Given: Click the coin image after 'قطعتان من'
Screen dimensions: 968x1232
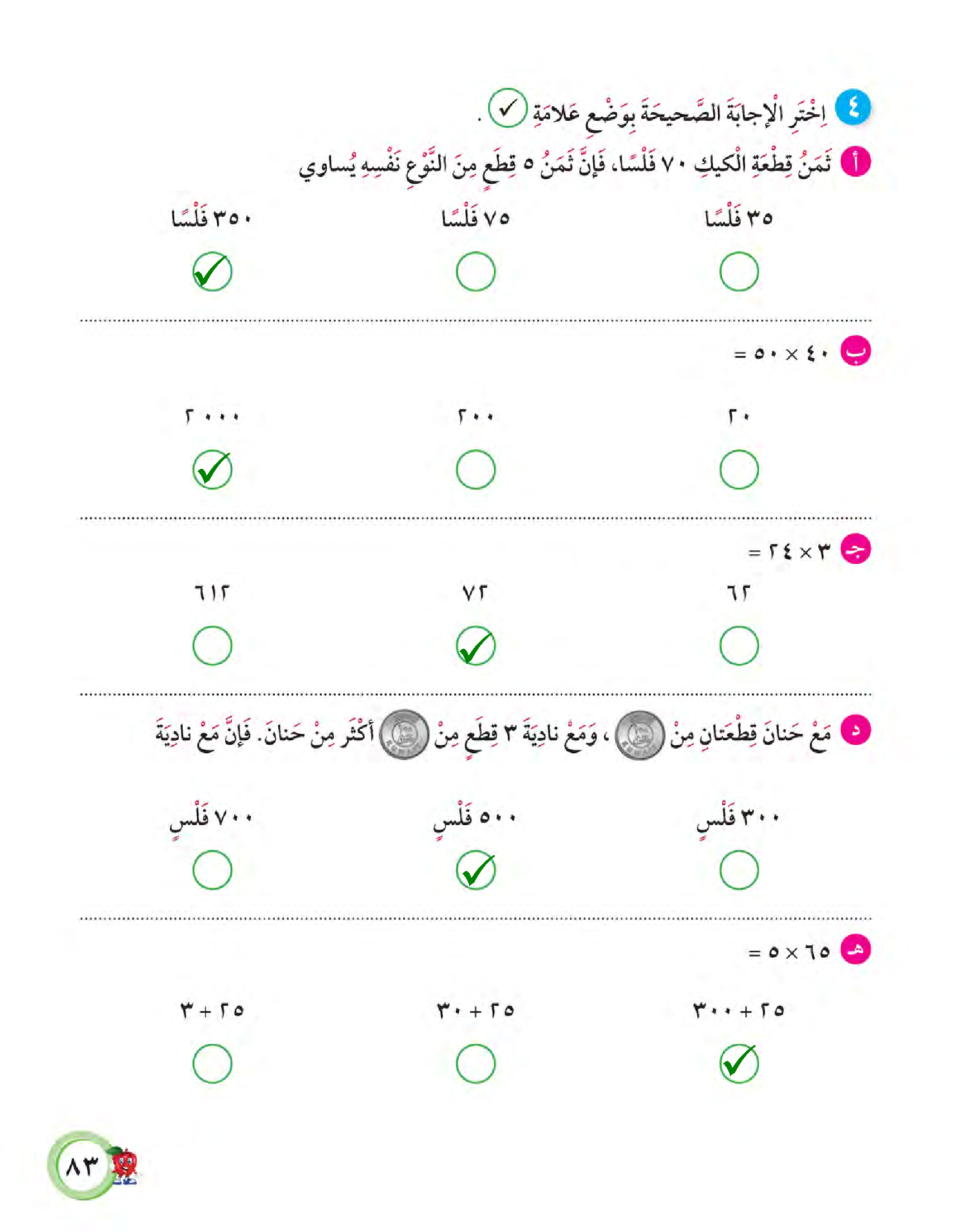Looking at the screenshot, I should (x=640, y=735).
